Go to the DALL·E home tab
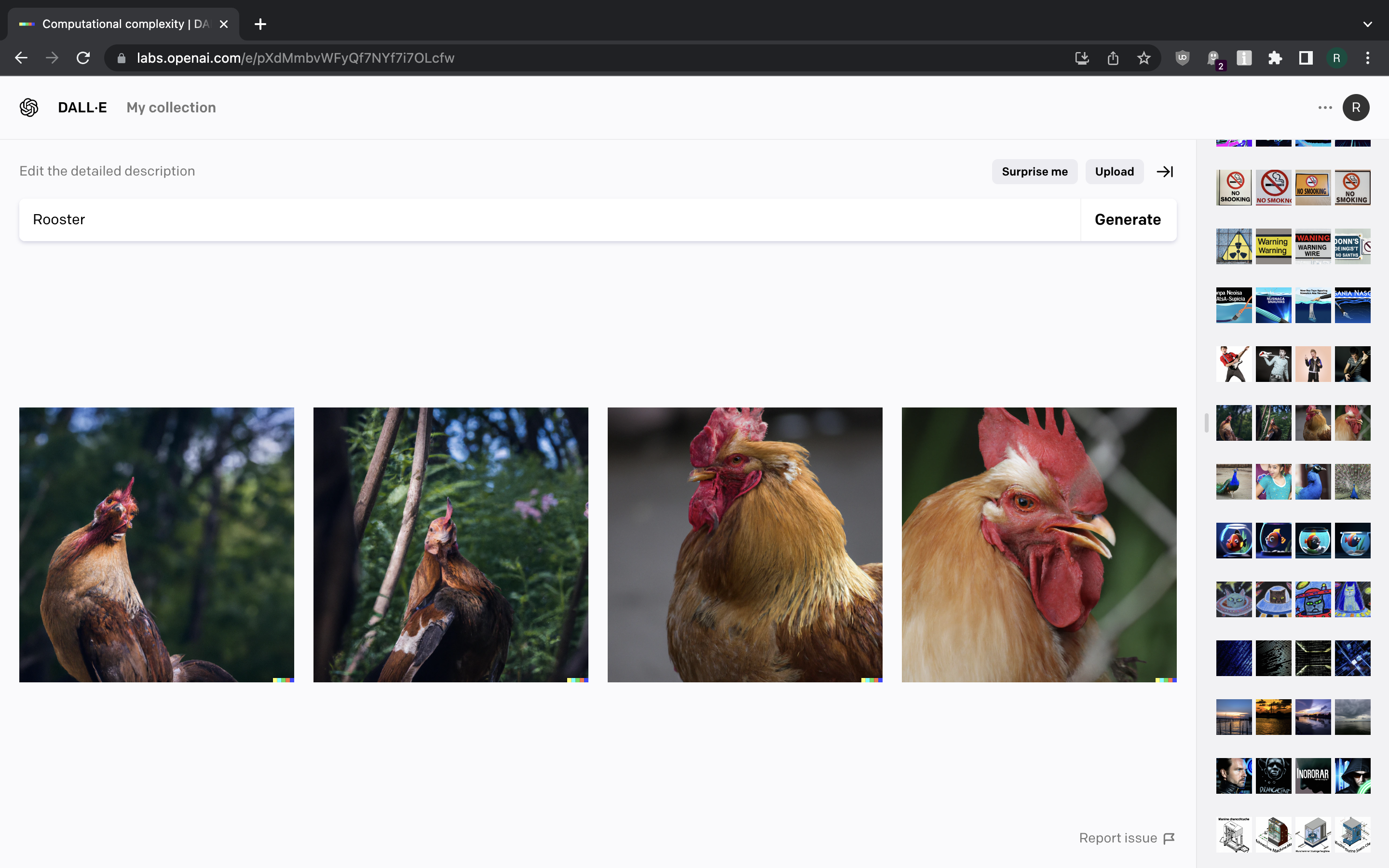Screen dimensions: 1389x868 (82, 108)
